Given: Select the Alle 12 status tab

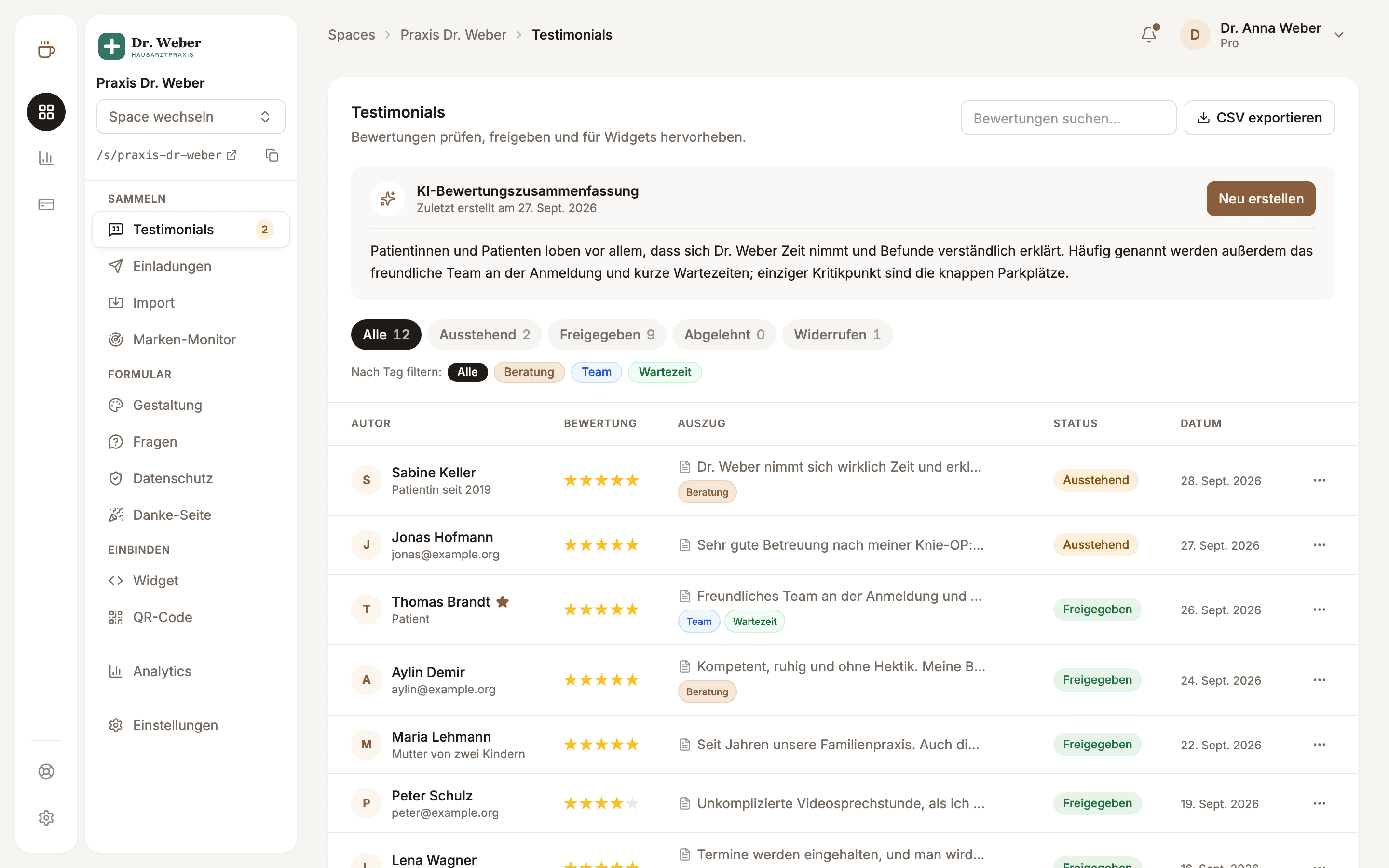Looking at the screenshot, I should tap(386, 335).
